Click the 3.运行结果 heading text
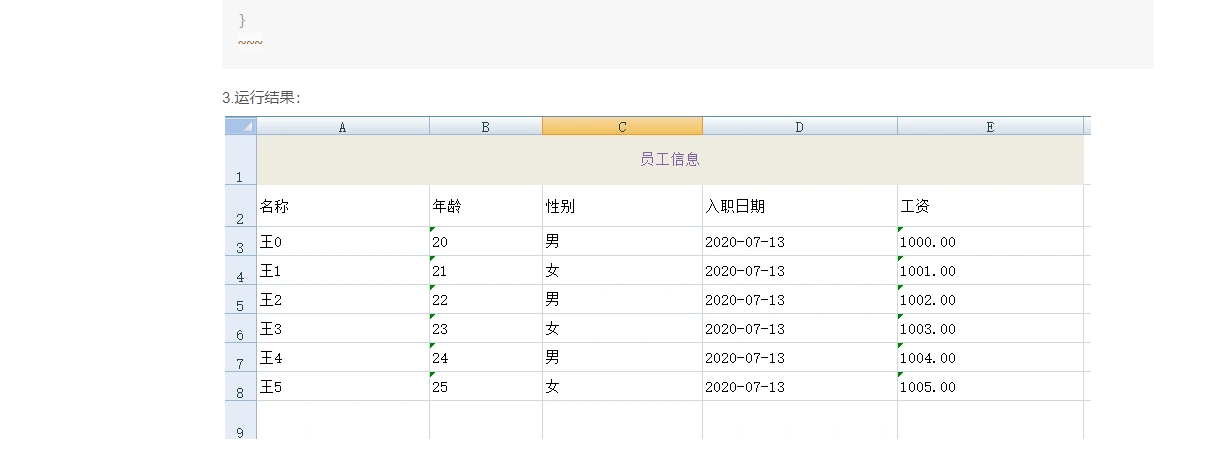The height and width of the screenshot is (452, 1216). click(x=261, y=97)
